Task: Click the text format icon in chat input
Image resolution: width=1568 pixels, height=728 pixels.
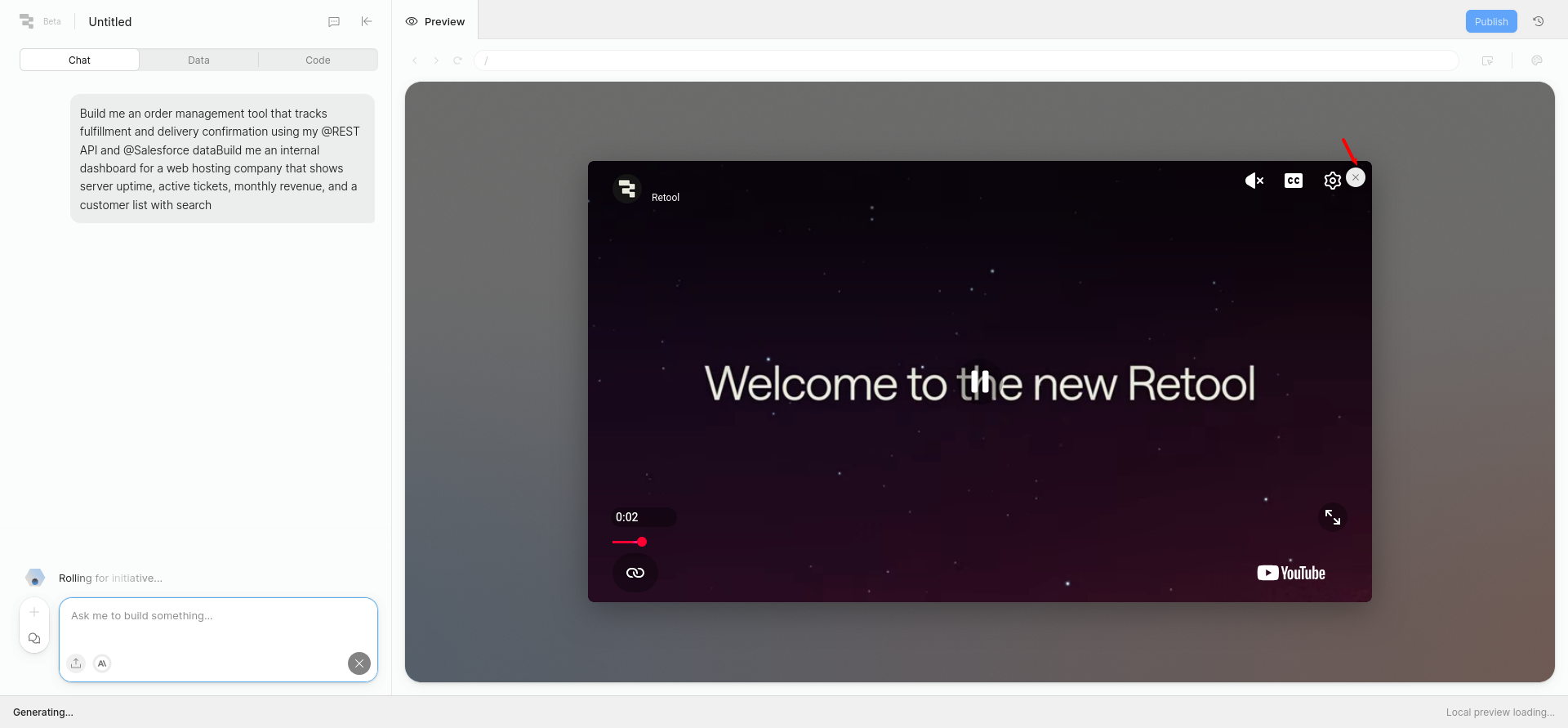Action: [x=102, y=663]
